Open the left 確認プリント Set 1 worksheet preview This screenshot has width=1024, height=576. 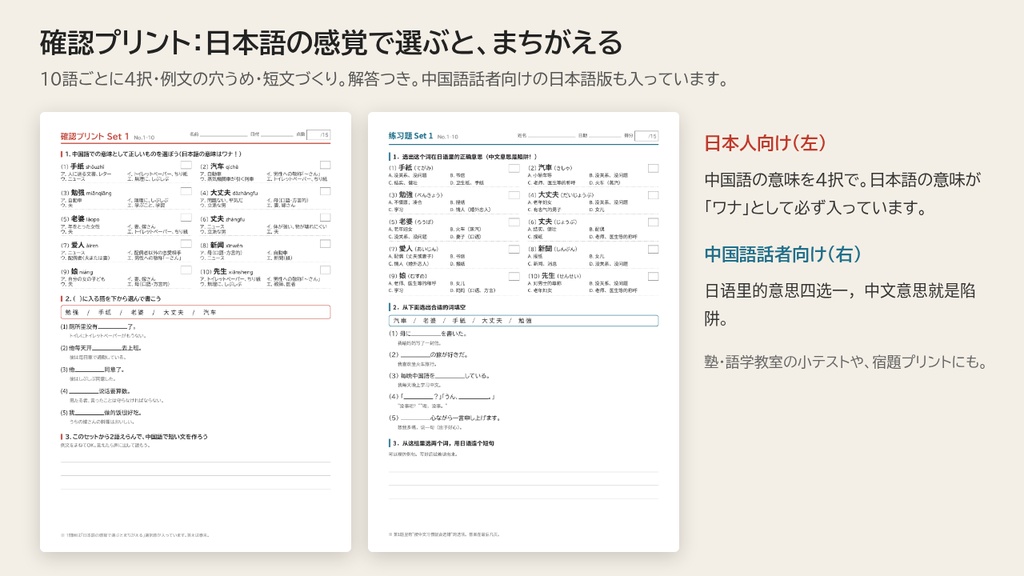point(195,332)
